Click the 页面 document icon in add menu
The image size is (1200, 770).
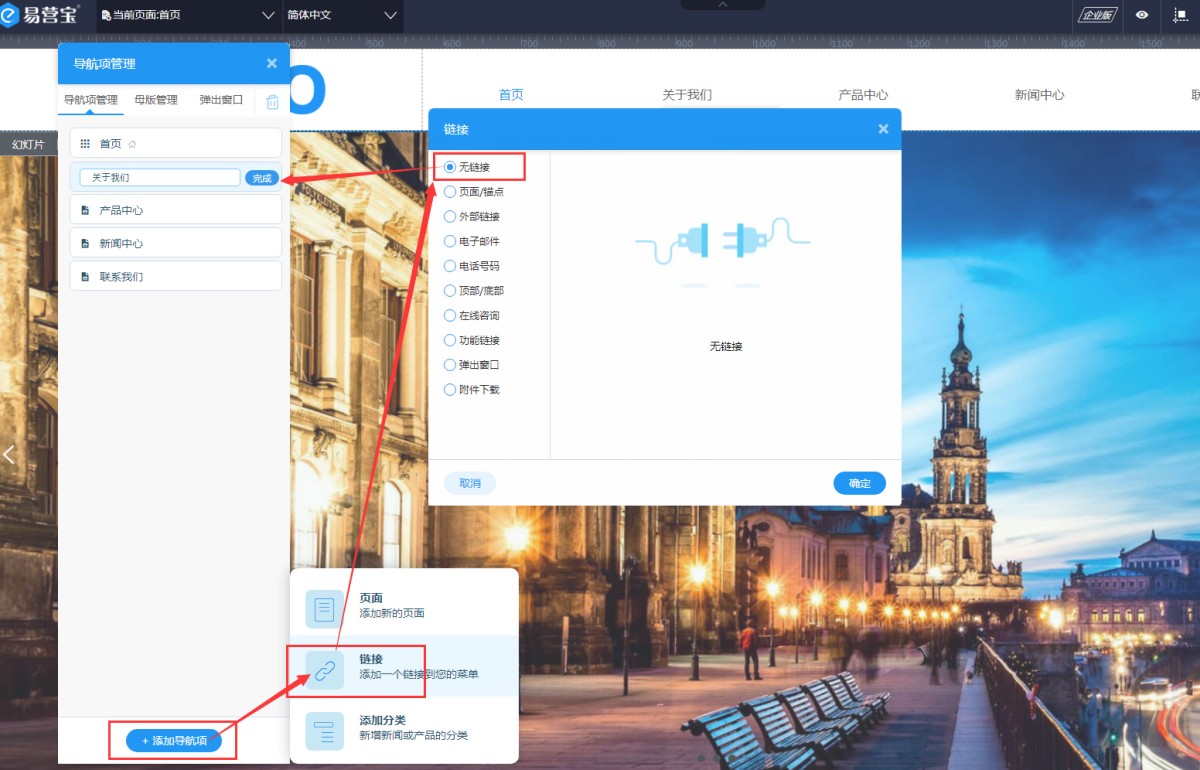(x=324, y=608)
